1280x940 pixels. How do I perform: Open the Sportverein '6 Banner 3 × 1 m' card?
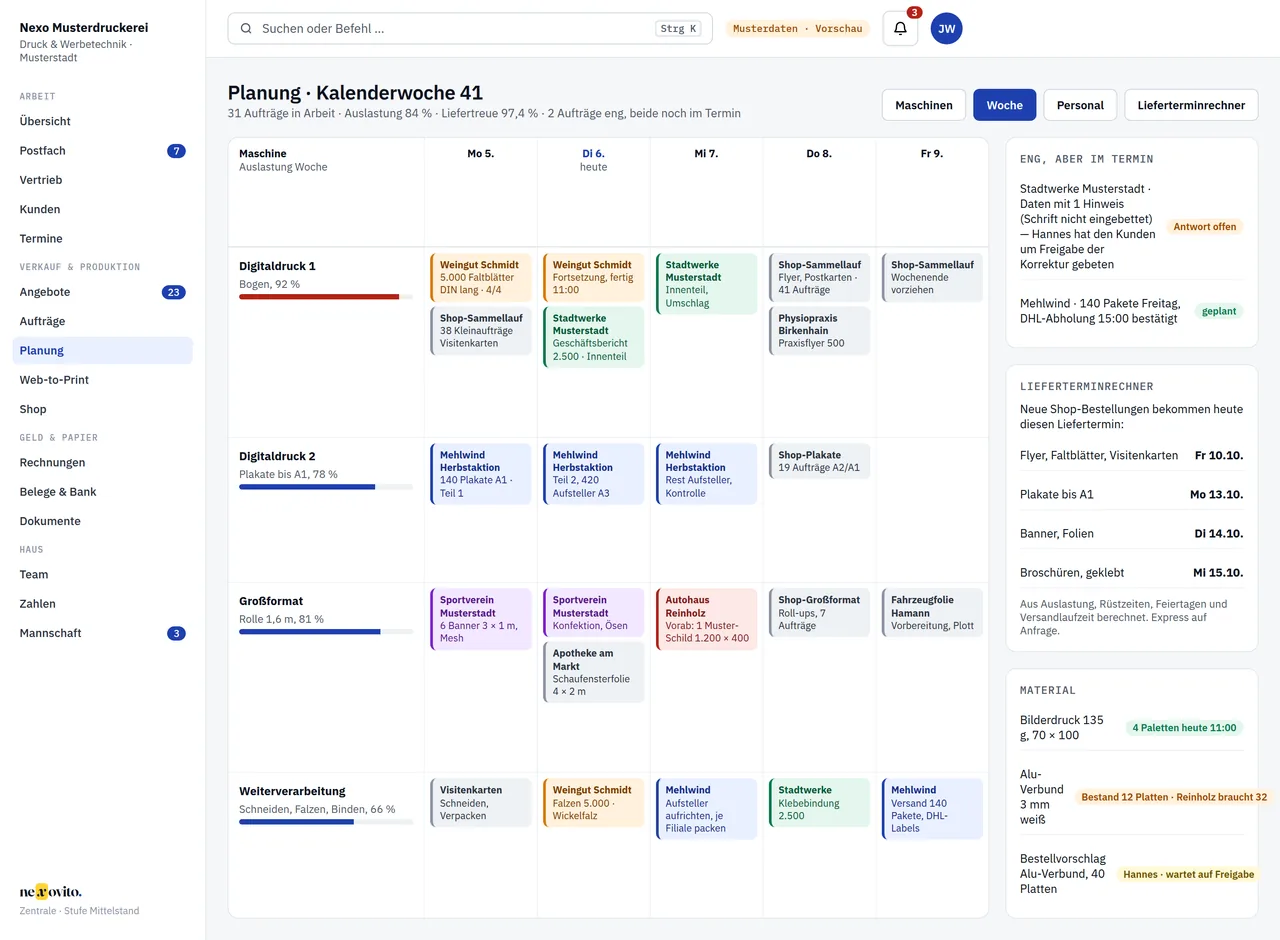pos(481,619)
